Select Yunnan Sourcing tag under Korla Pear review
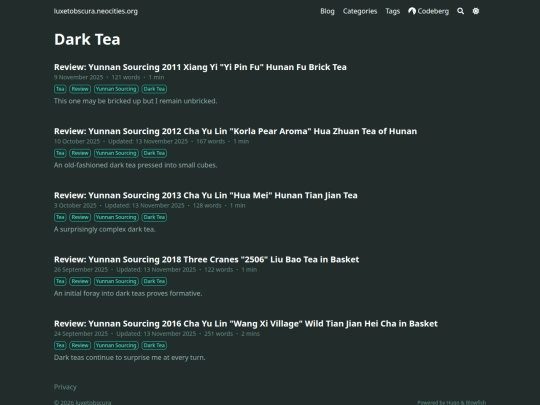This screenshot has height=405, width=540. [116, 153]
